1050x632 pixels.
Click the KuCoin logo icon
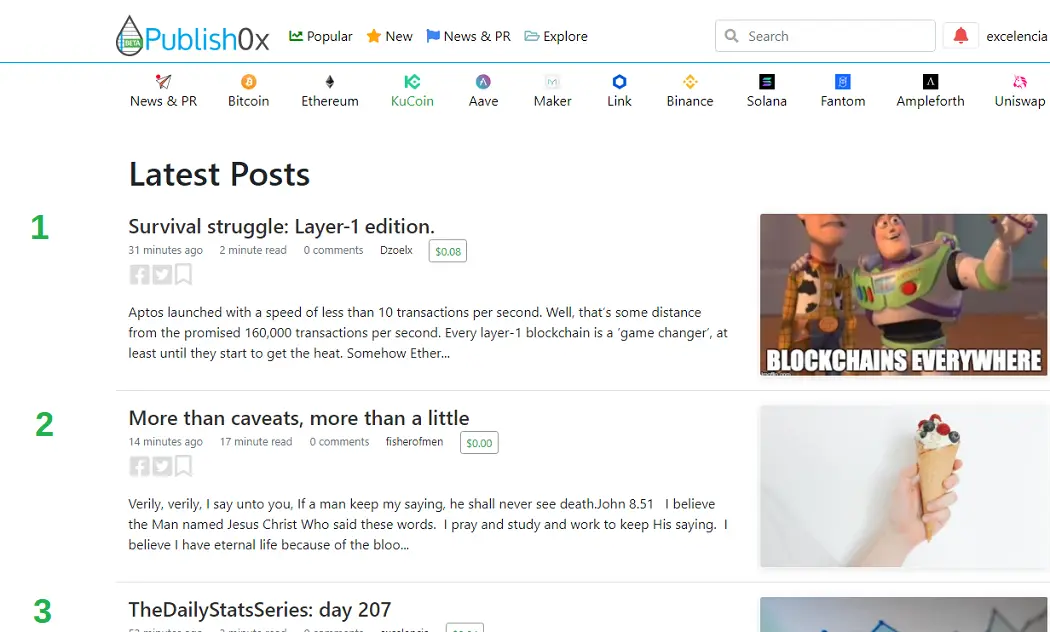[x=412, y=82]
